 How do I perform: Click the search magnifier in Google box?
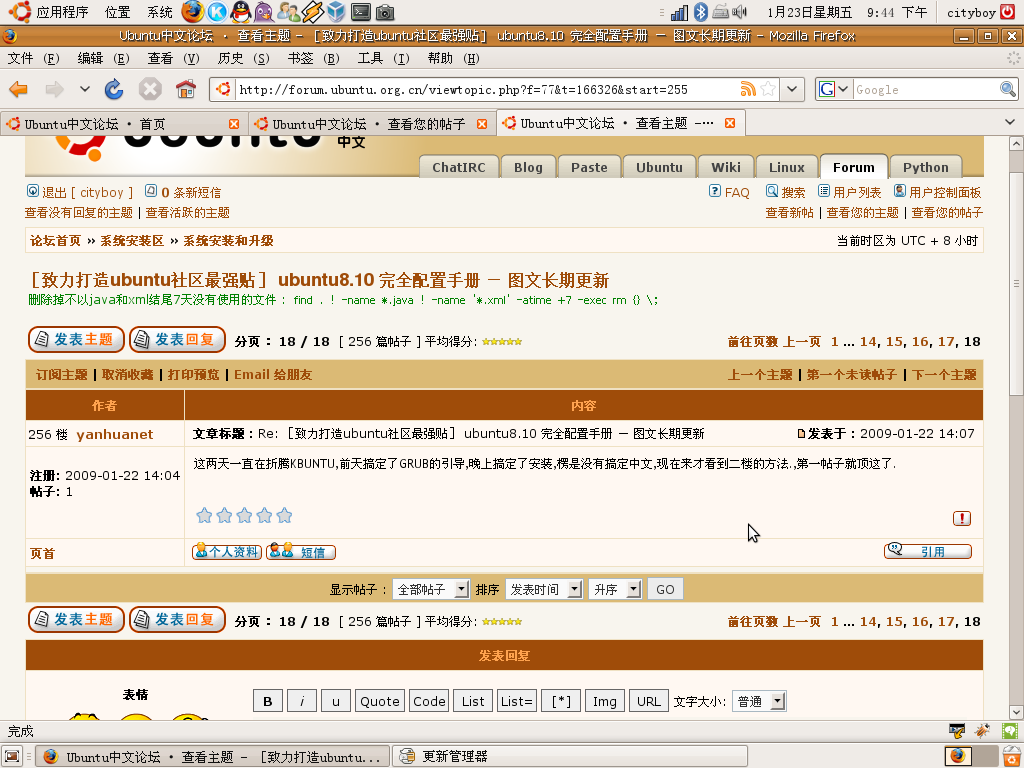tap(1008, 89)
